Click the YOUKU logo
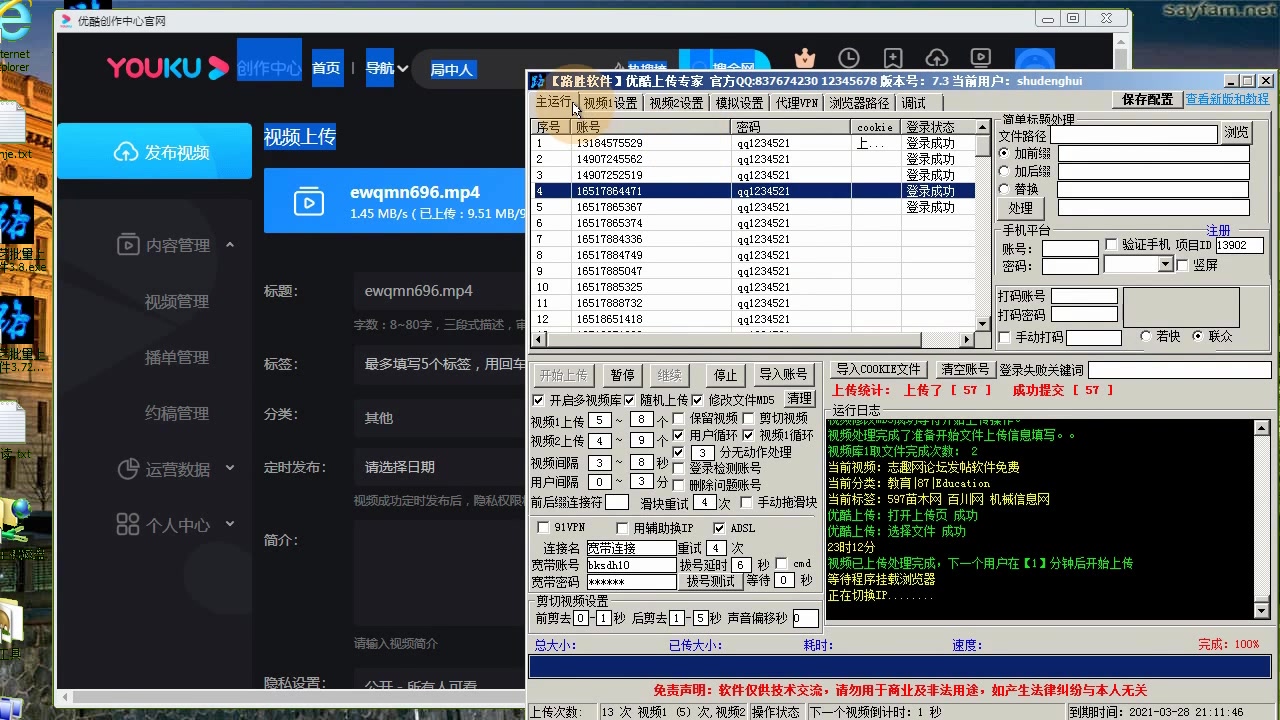Image resolution: width=1280 pixels, height=720 pixels. coord(168,68)
